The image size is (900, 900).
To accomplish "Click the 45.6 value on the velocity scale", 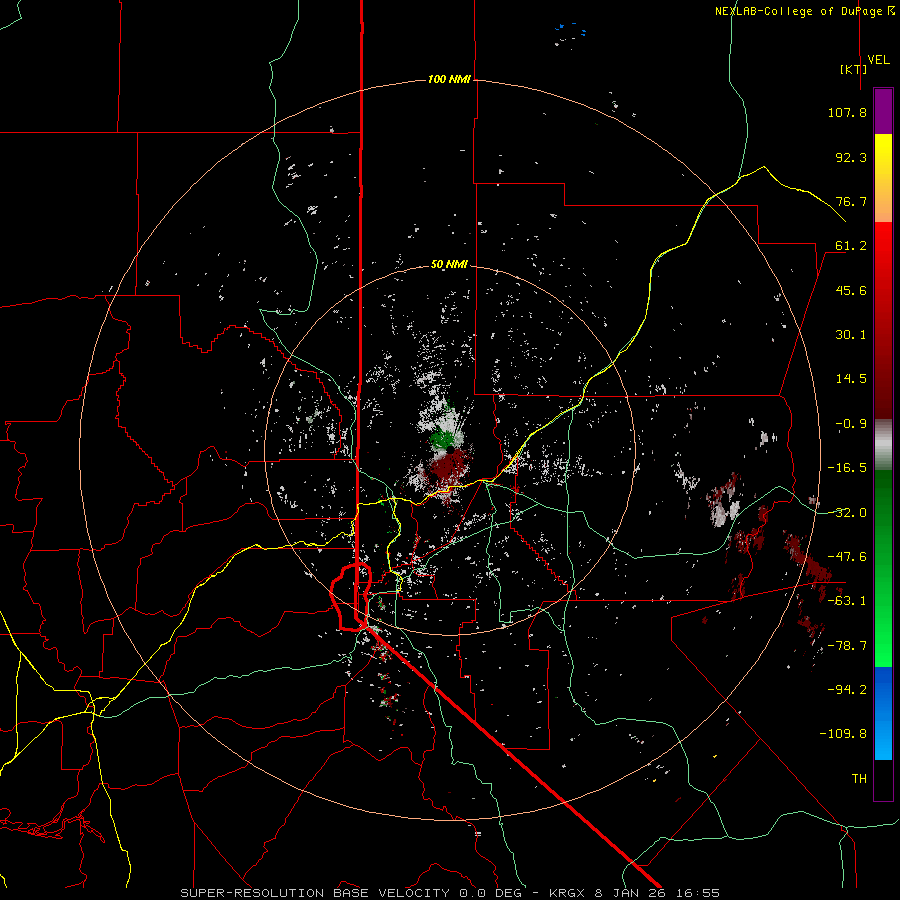I will pyautogui.click(x=851, y=290).
